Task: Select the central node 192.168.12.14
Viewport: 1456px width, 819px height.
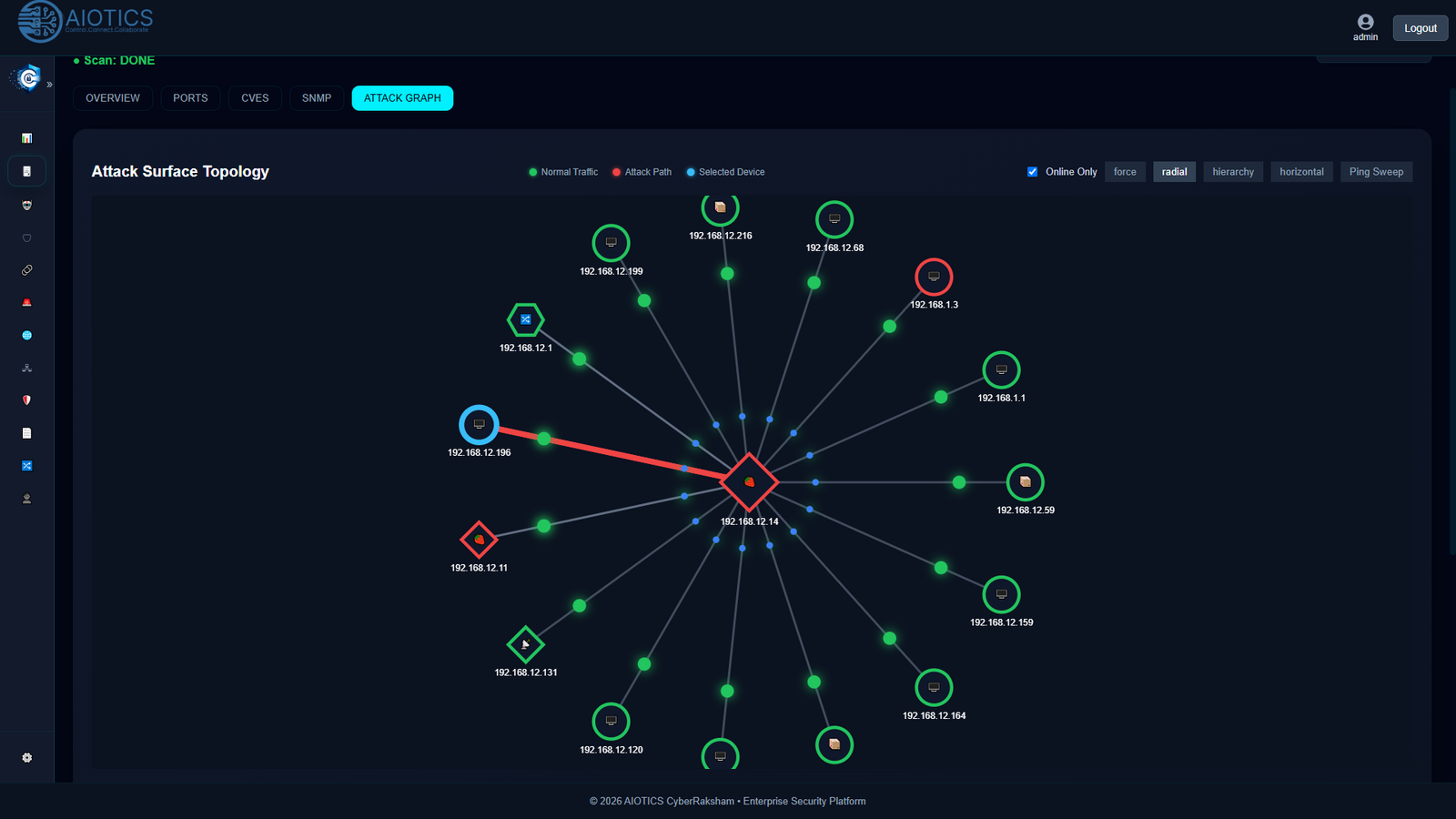Action: [749, 482]
